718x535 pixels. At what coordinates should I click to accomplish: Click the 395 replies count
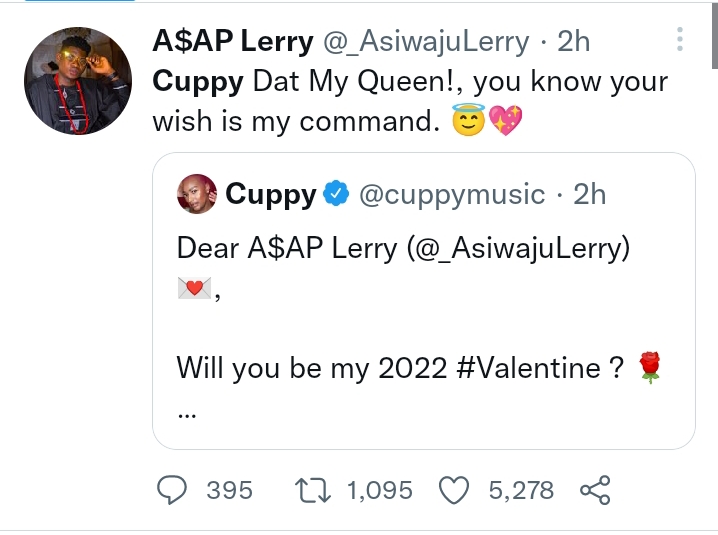point(229,490)
